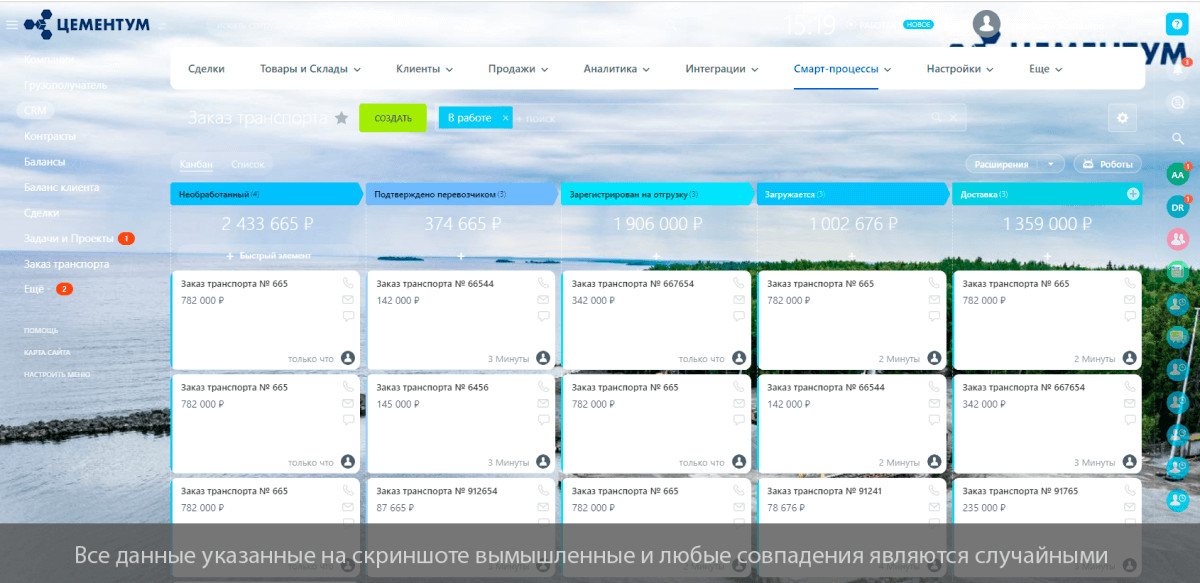
Task: Select Контракты in the left sidebar
Action: coord(50,136)
